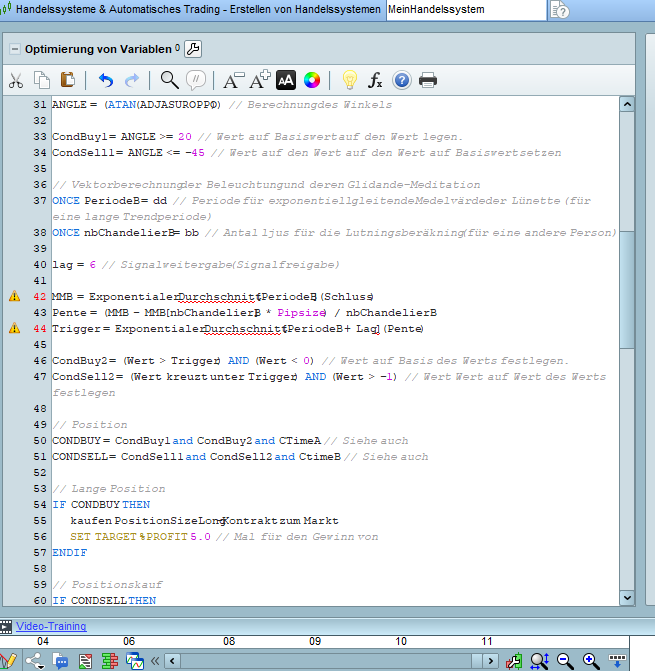Open the editor syntax color wheel
The width and height of the screenshot is (655, 671).
pyautogui.click(x=312, y=80)
